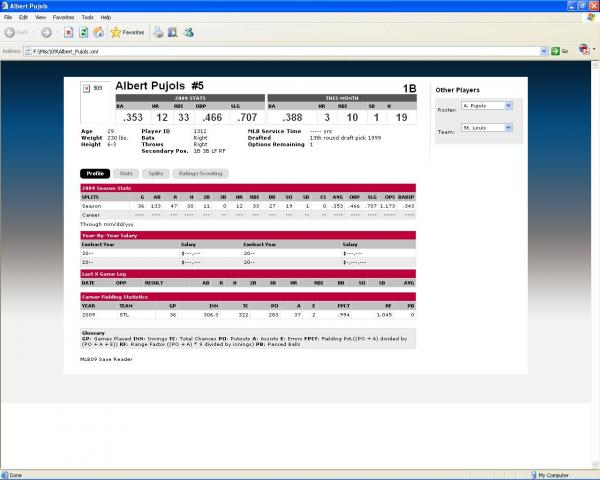Open the Forward button history arrow
This screenshot has height=480, width=600.
[x=57, y=33]
